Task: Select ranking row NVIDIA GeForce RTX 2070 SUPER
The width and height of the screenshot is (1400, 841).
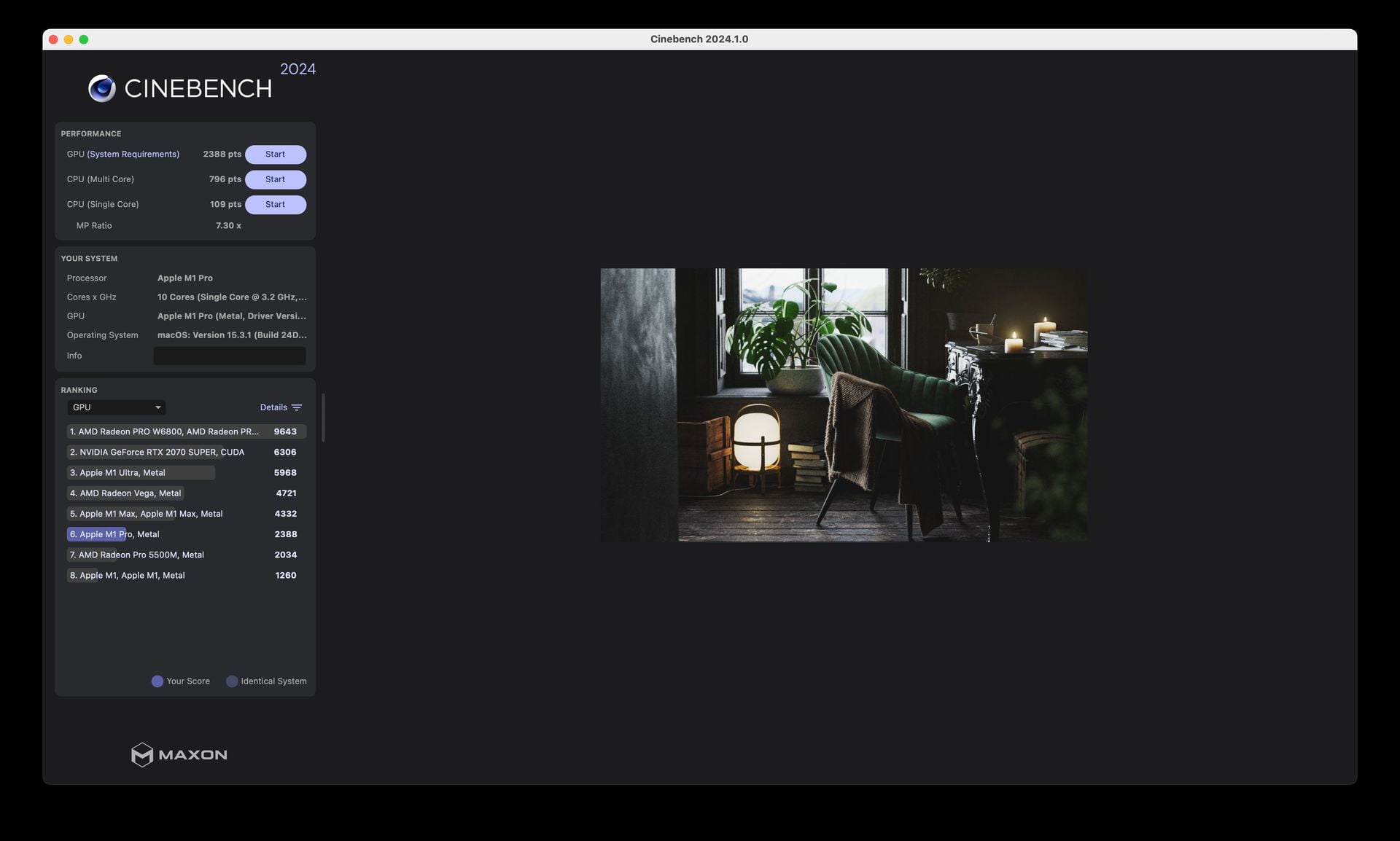Action: 186,452
